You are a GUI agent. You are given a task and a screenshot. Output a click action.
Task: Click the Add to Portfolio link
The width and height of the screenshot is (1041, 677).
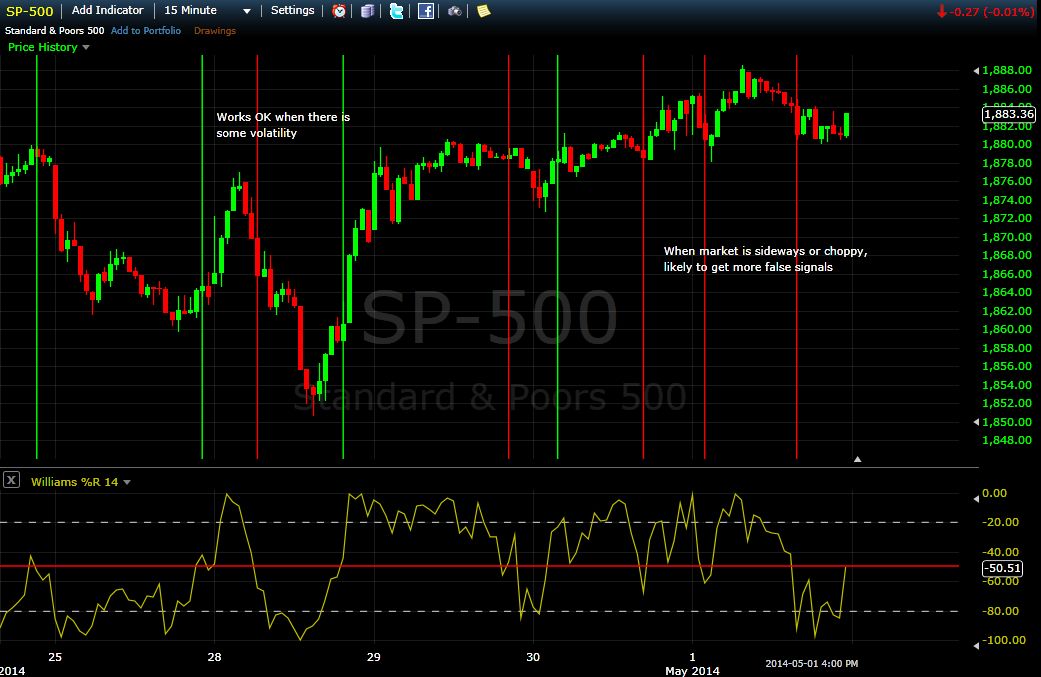145,31
